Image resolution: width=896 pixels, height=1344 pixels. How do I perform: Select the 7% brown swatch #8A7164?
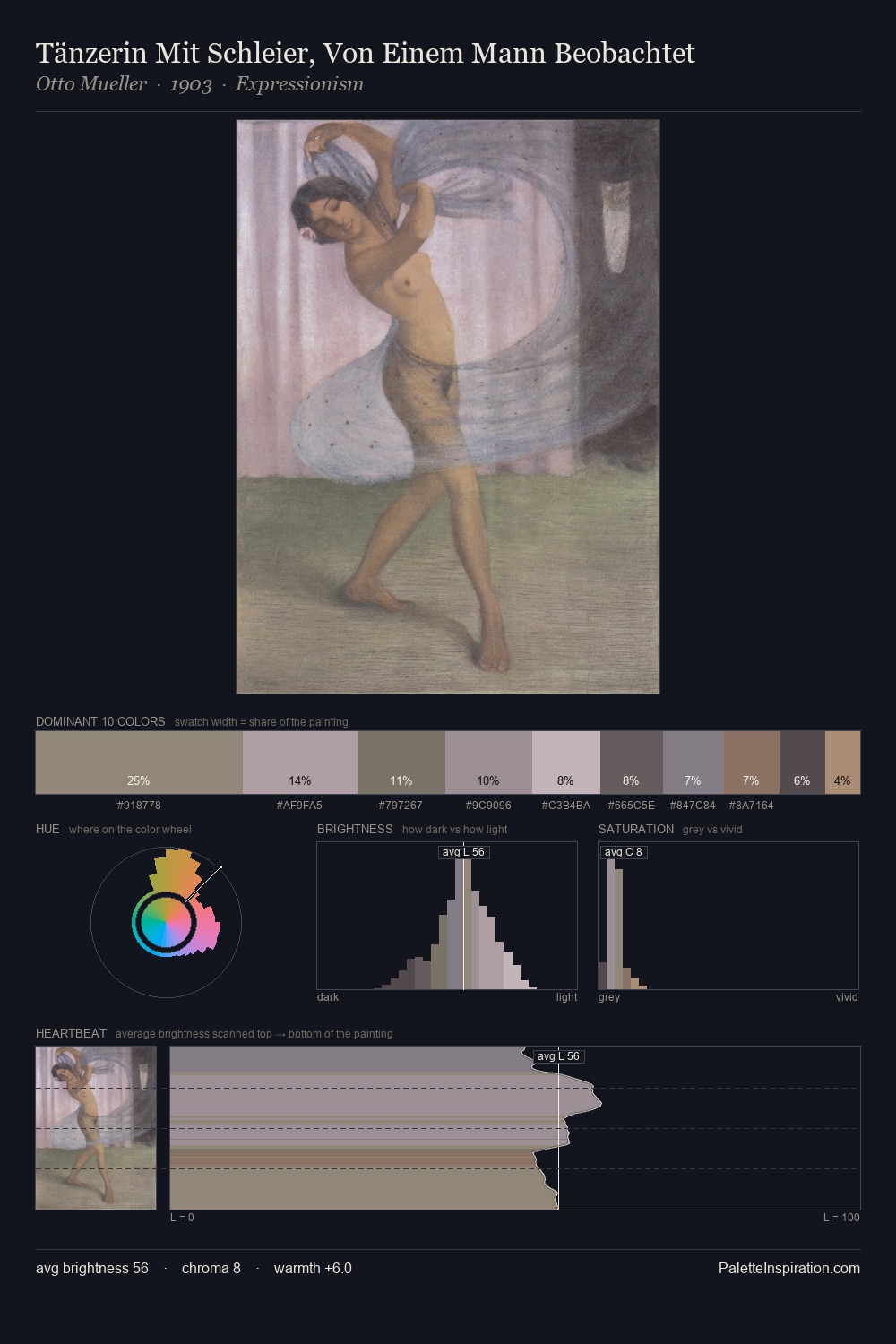[752, 762]
